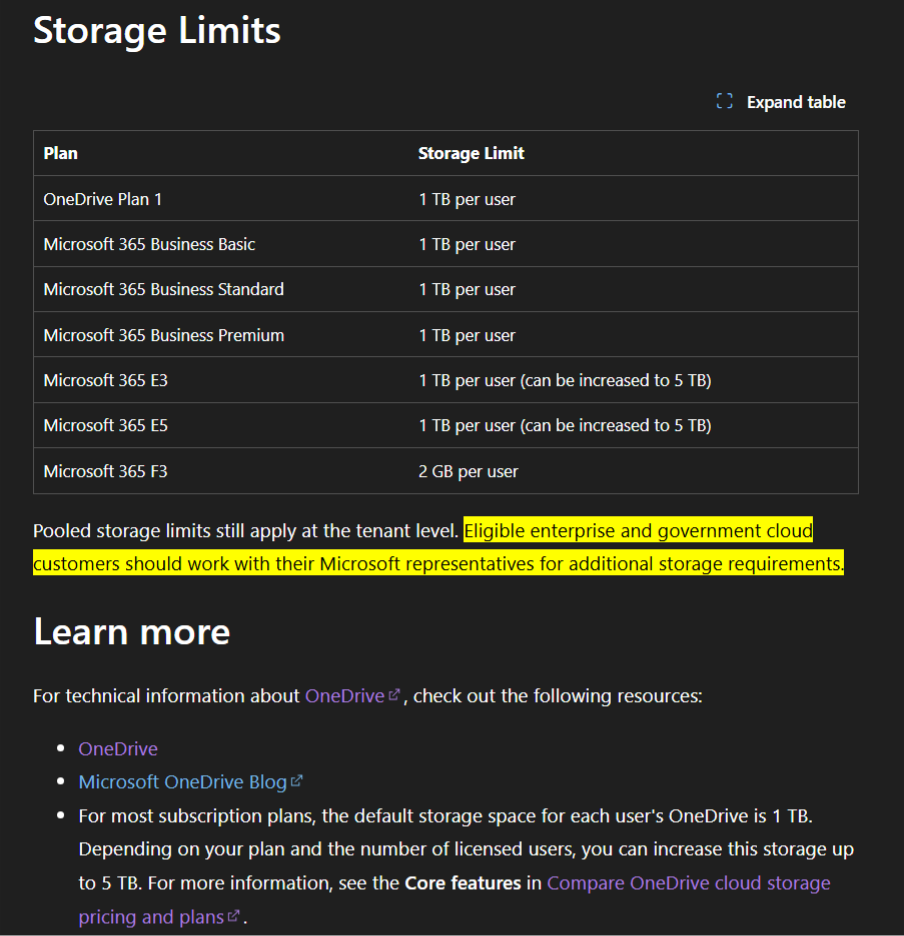Image resolution: width=904 pixels, height=936 pixels.
Task: Open the OneDrive bullet list link
Action: click(x=118, y=749)
